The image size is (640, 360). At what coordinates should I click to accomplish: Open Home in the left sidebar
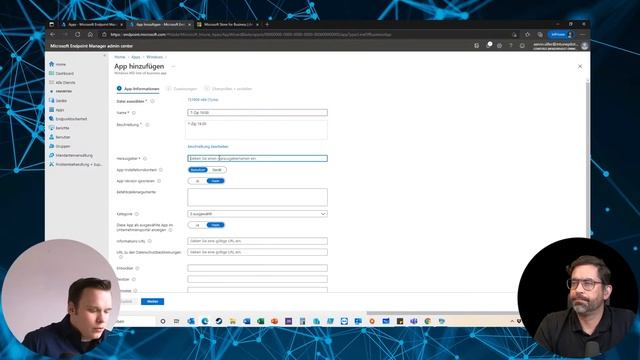tap(57, 64)
